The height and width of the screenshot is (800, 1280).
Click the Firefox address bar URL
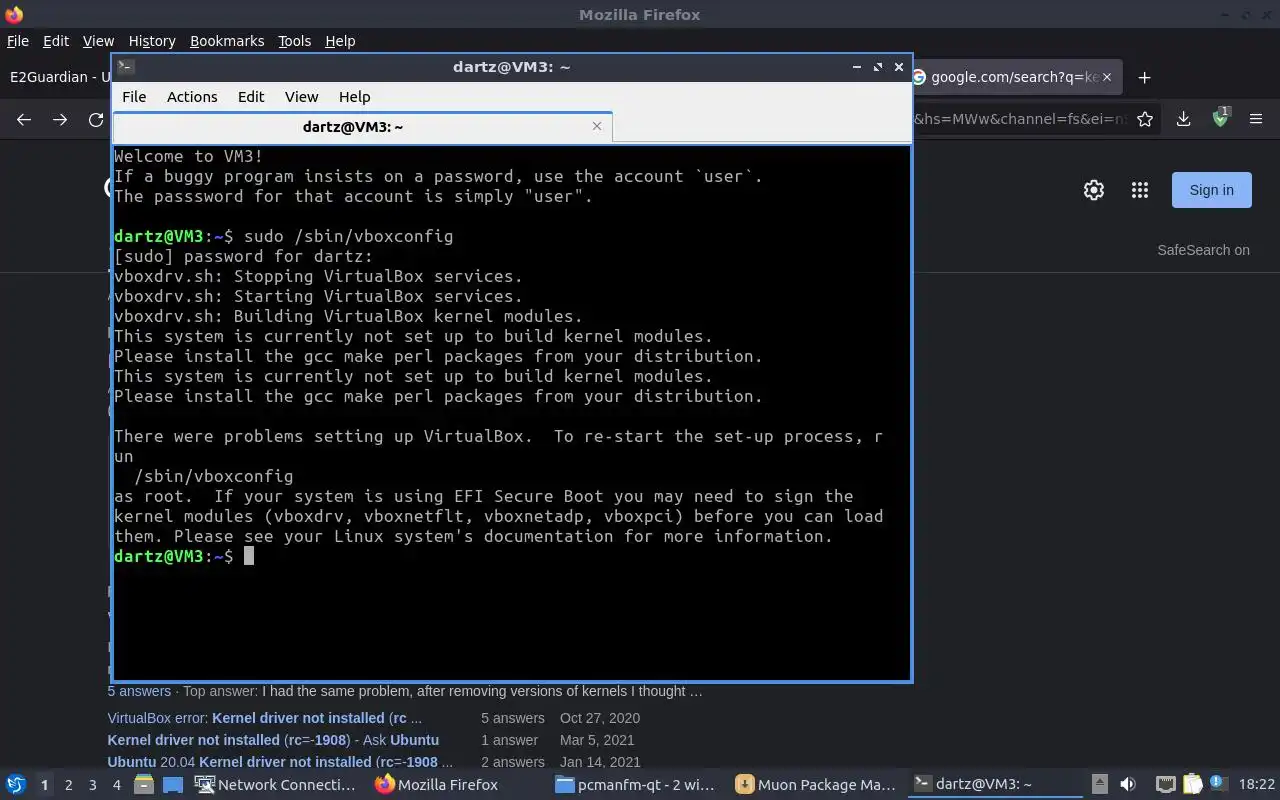[x=1020, y=119]
